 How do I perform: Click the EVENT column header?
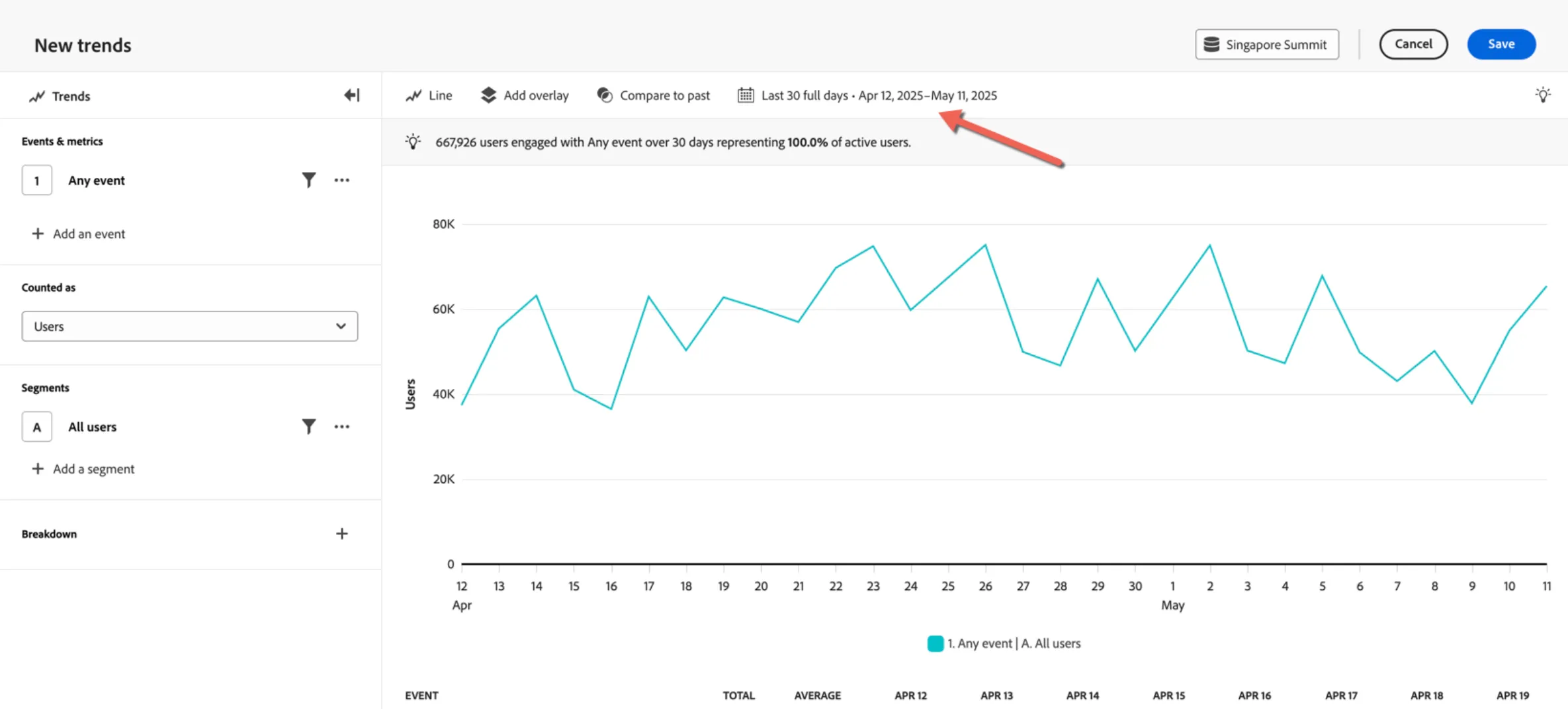[x=421, y=695]
